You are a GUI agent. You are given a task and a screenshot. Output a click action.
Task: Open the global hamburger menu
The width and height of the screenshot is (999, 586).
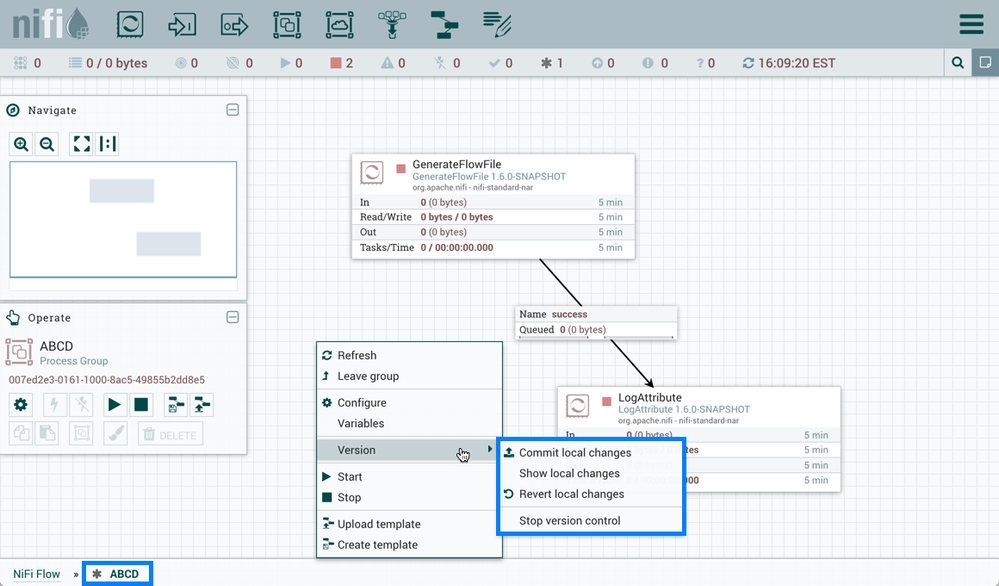tap(970, 24)
